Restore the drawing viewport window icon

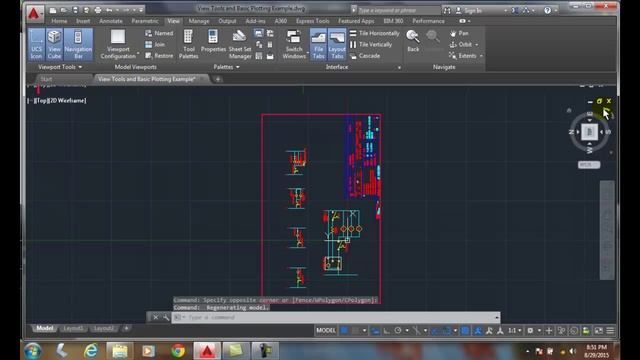[x=599, y=101]
